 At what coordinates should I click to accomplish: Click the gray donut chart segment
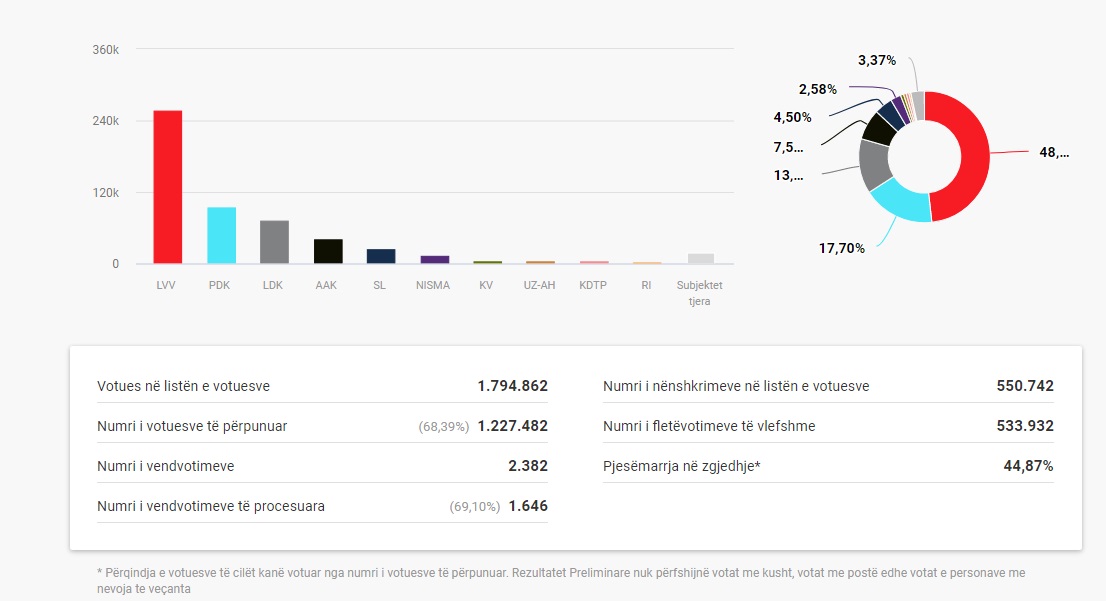pos(873,165)
